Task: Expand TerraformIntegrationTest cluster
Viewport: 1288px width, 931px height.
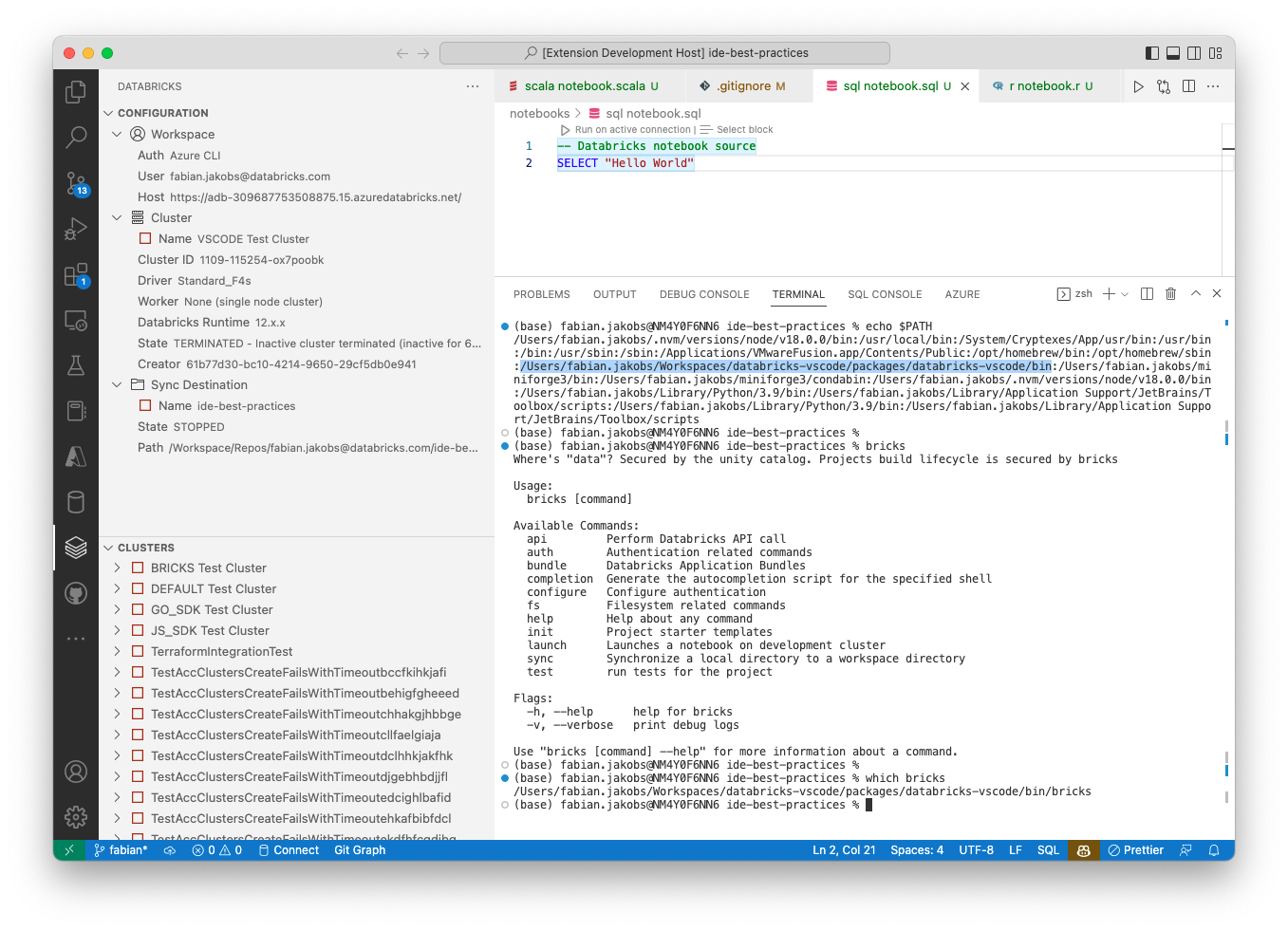Action: tap(117, 651)
